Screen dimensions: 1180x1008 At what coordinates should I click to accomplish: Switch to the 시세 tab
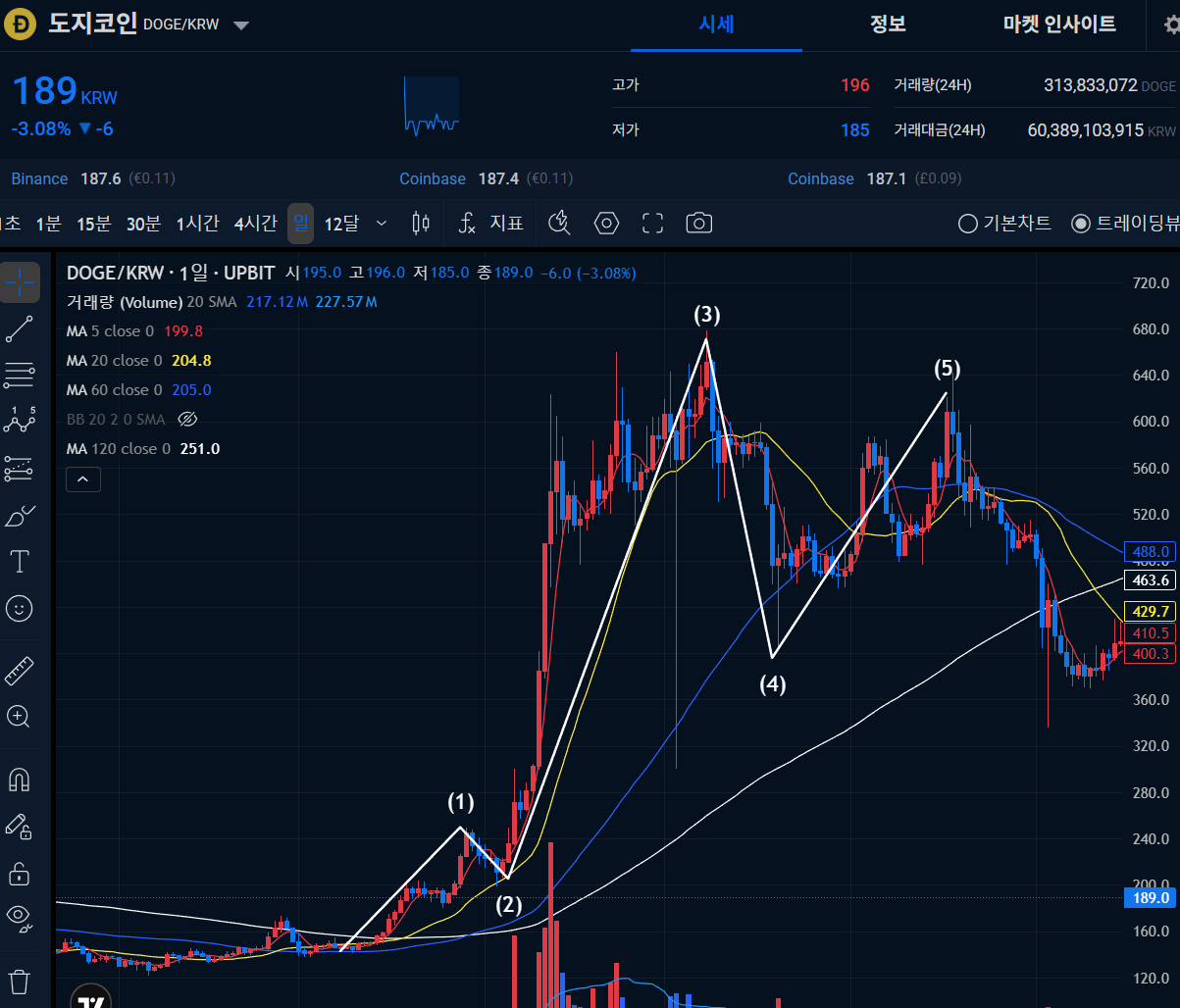(x=716, y=25)
